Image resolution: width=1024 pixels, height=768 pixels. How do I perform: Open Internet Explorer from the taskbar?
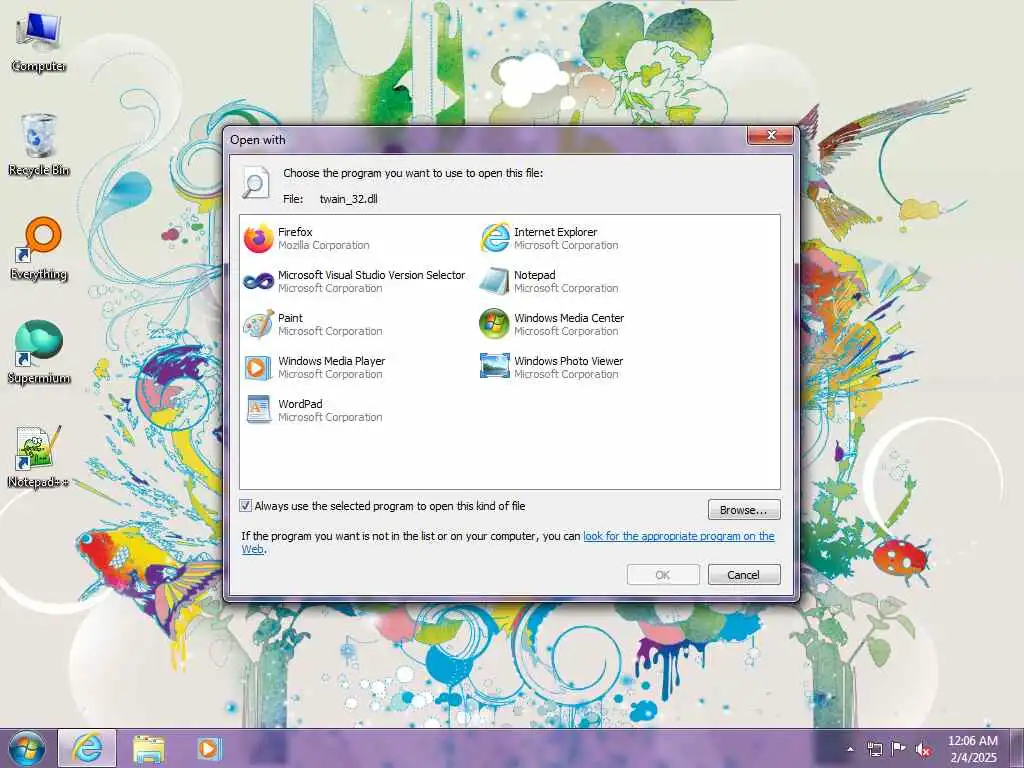[88, 748]
